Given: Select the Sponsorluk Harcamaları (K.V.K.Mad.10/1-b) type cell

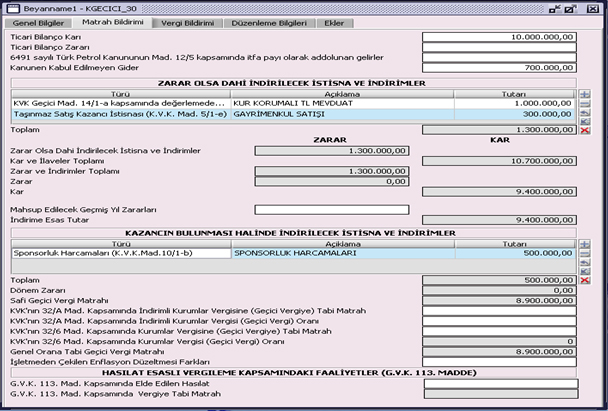Looking at the screenshot, I should point(120,253).
